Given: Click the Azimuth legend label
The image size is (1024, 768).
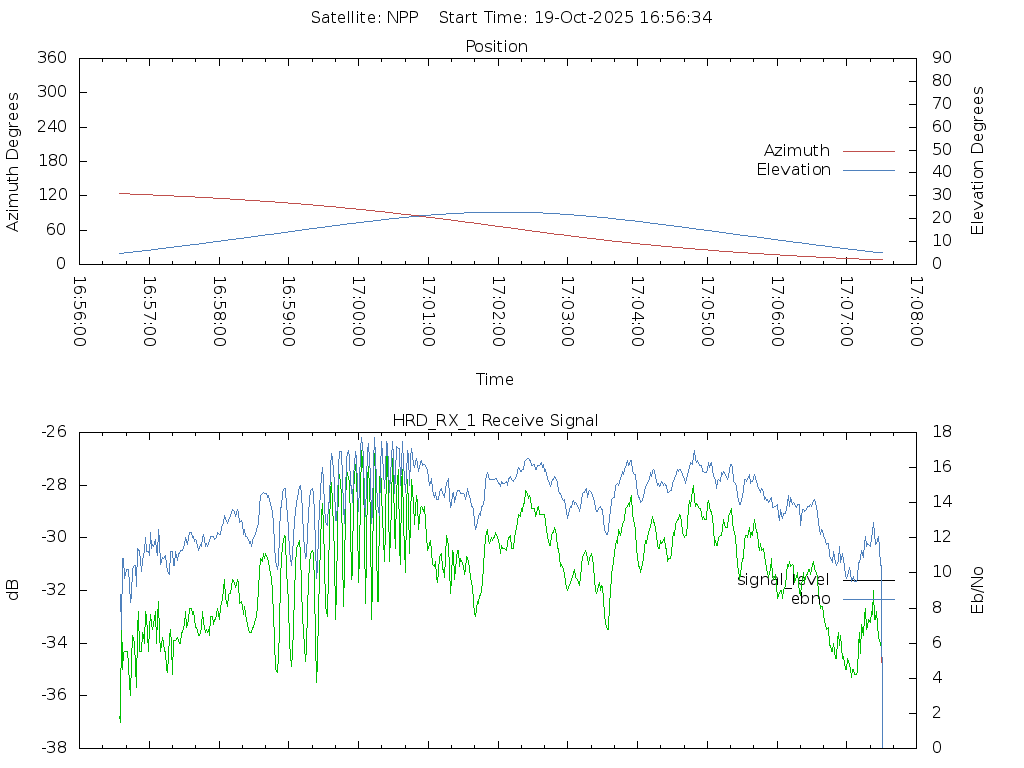Looking at the screenshot, I should tap(796, 151).
